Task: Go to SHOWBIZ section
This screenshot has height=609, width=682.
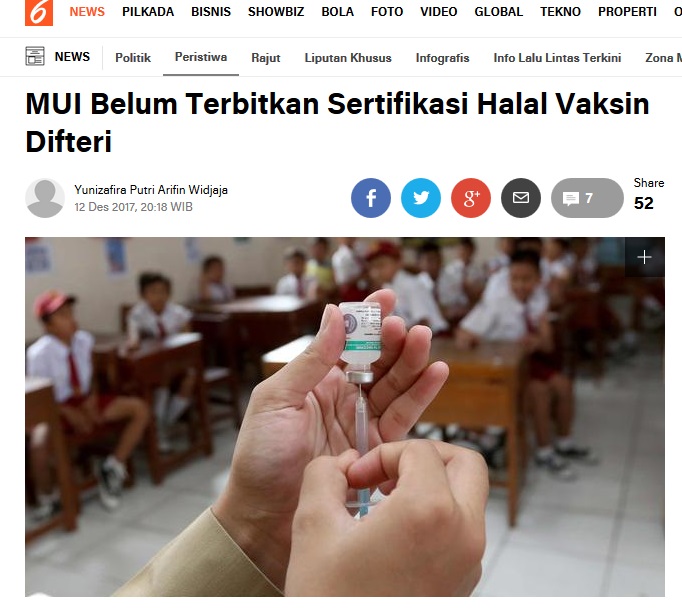Action: [276, 12]
